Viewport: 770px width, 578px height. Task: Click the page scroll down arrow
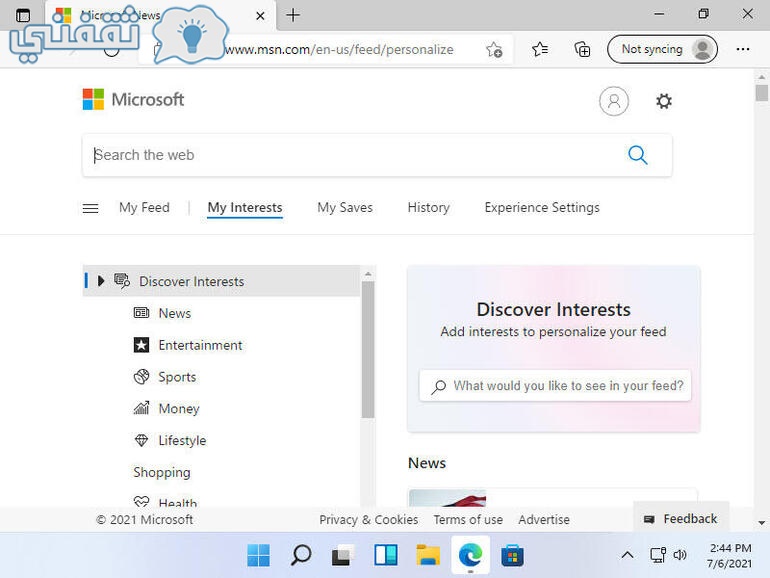(x=761, y=523)
